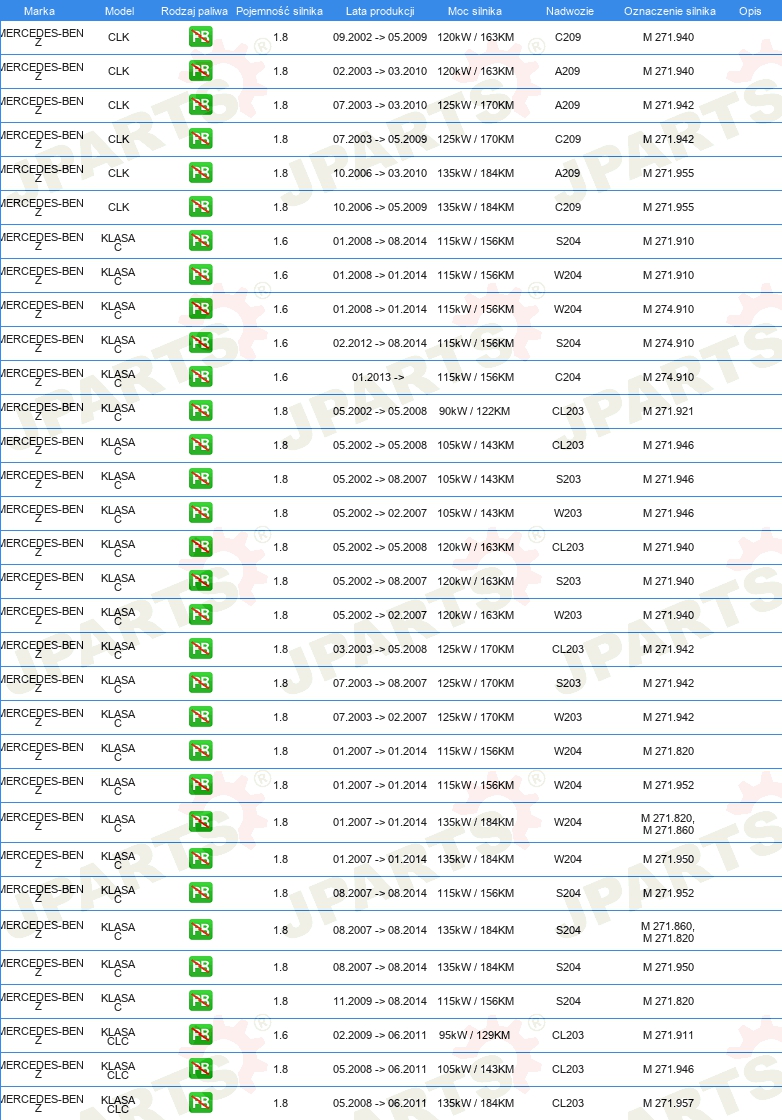Select the engine code cell M 271.911
Screen dimensions: 782x1120
coord(668,1035)
